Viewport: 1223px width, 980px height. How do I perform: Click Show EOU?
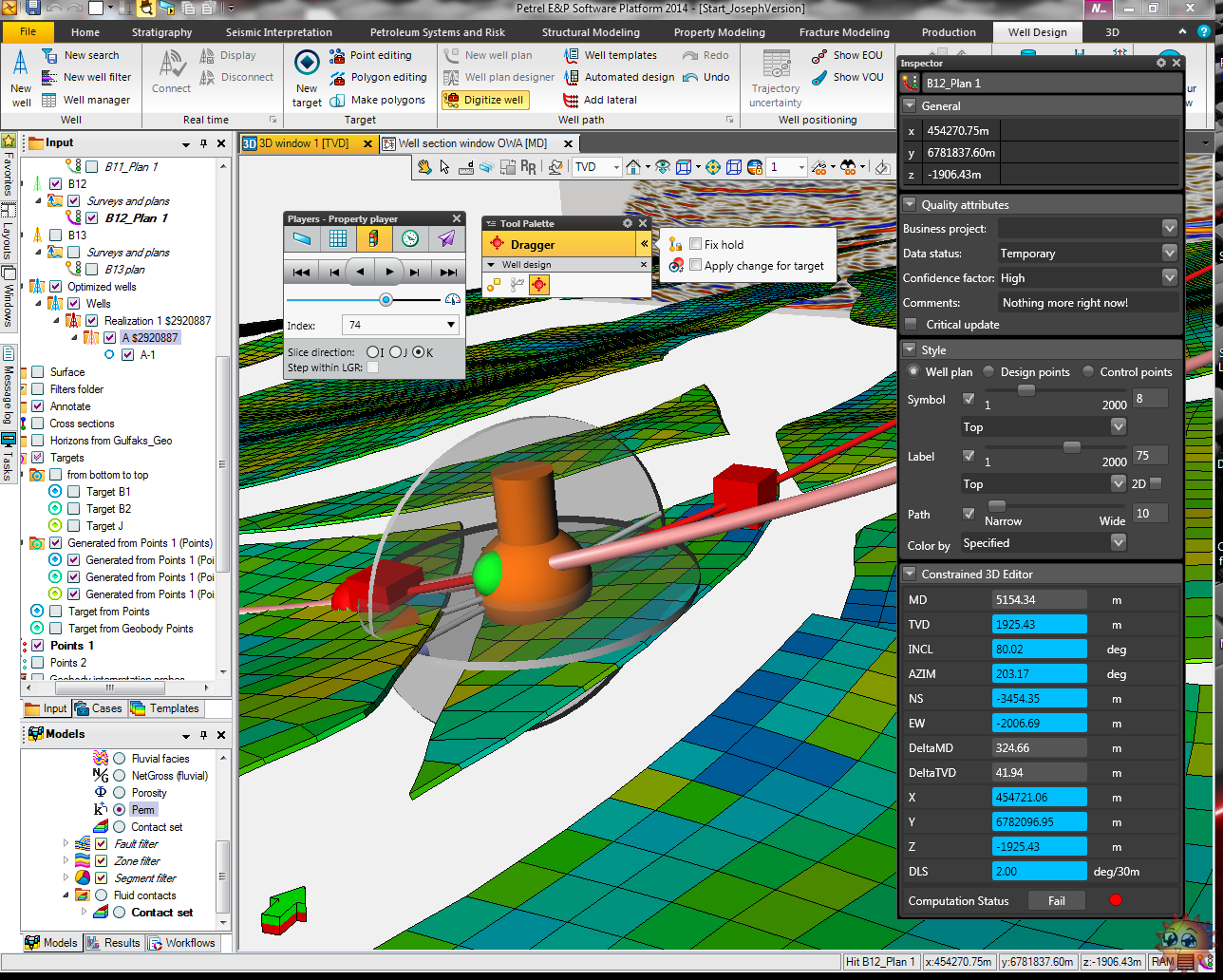pyautogui.click(x=848, y=55)
